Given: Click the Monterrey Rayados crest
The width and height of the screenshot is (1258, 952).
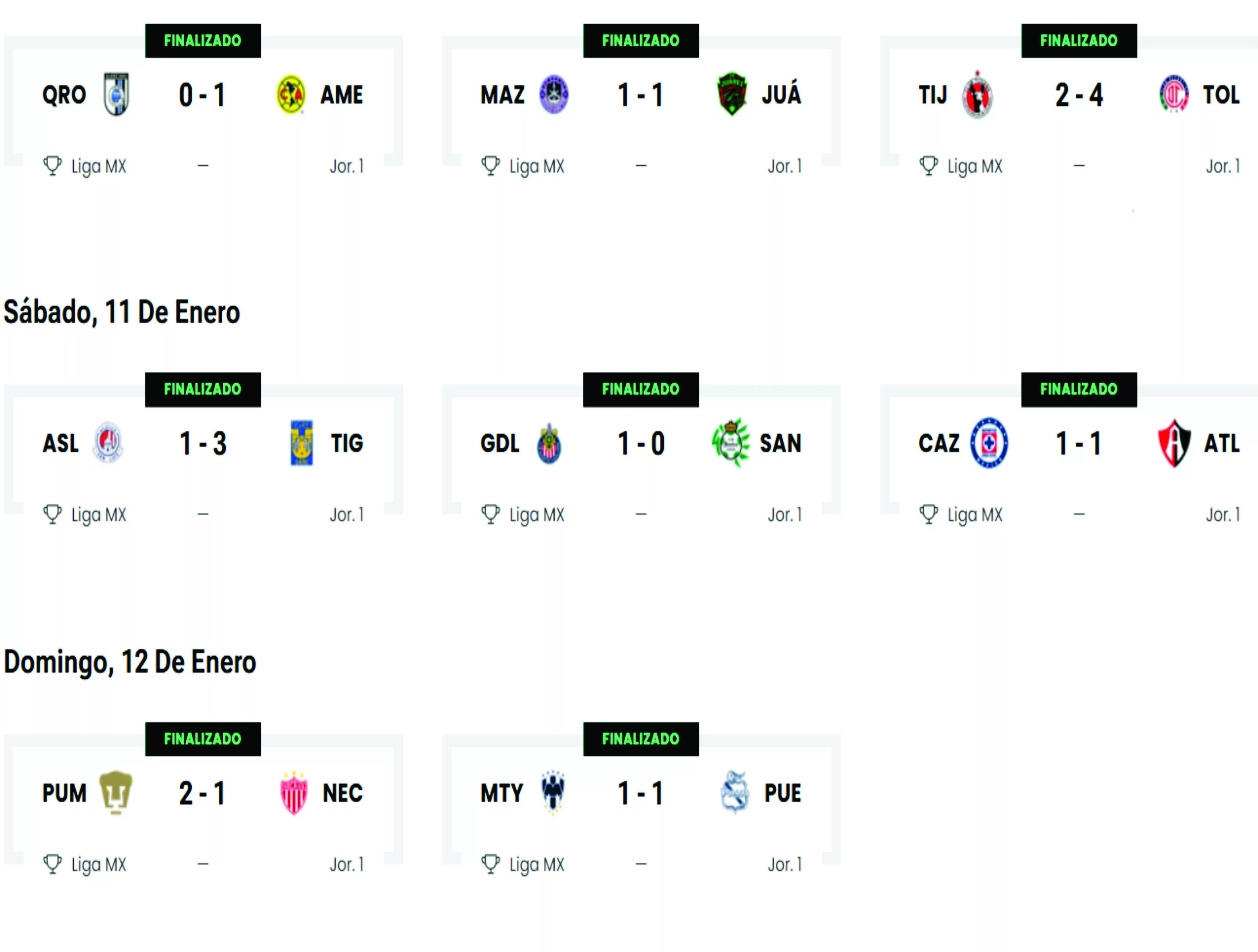Looking at the screenshot, I should tap(552, 792).
